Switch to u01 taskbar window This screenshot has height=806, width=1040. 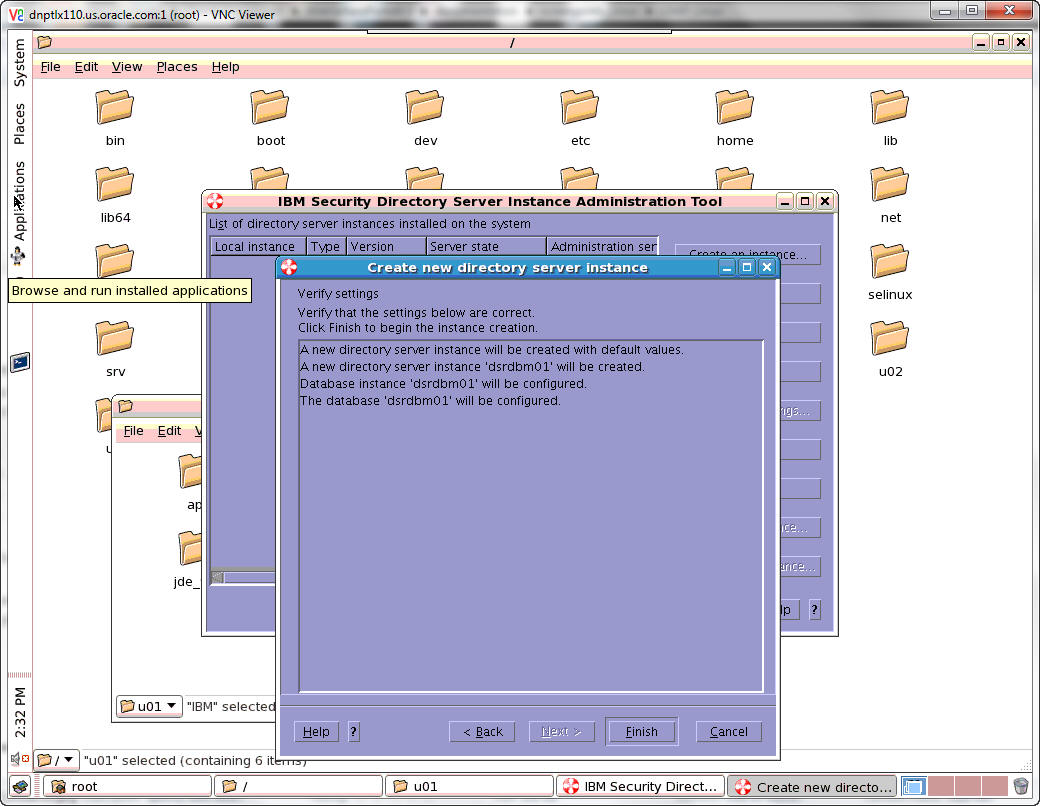pos(469,787)
